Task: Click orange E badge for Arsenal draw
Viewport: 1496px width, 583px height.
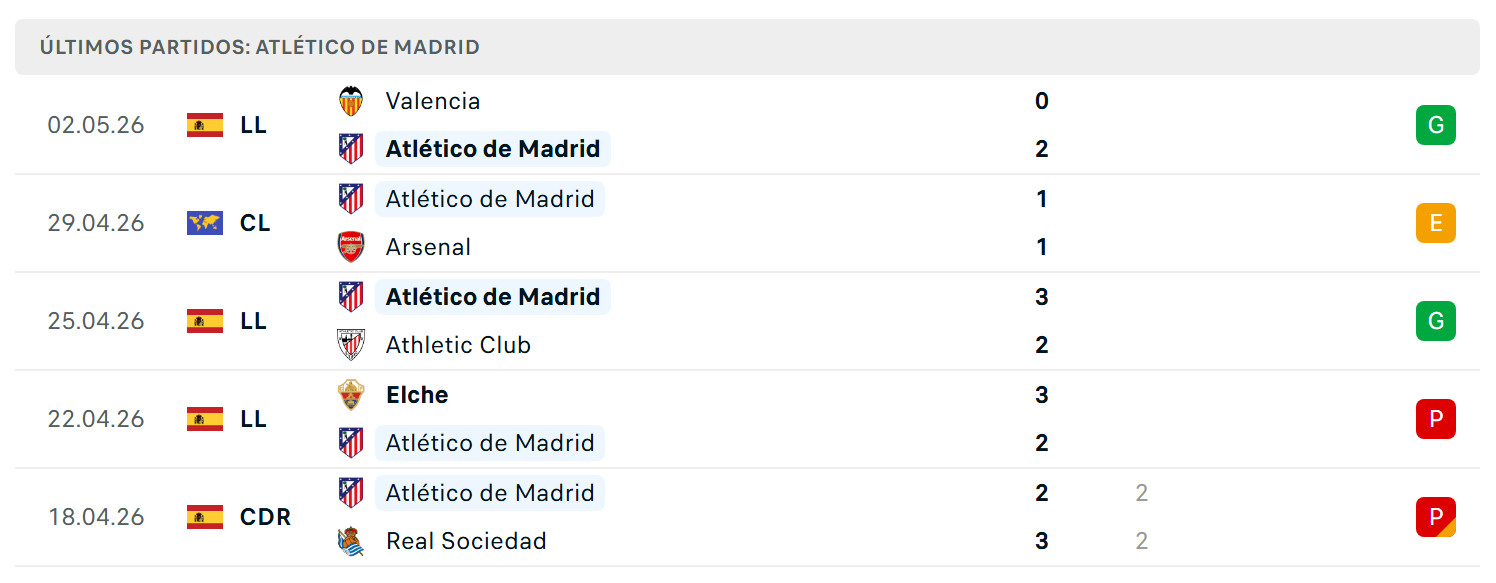Action: point(1436,223)
